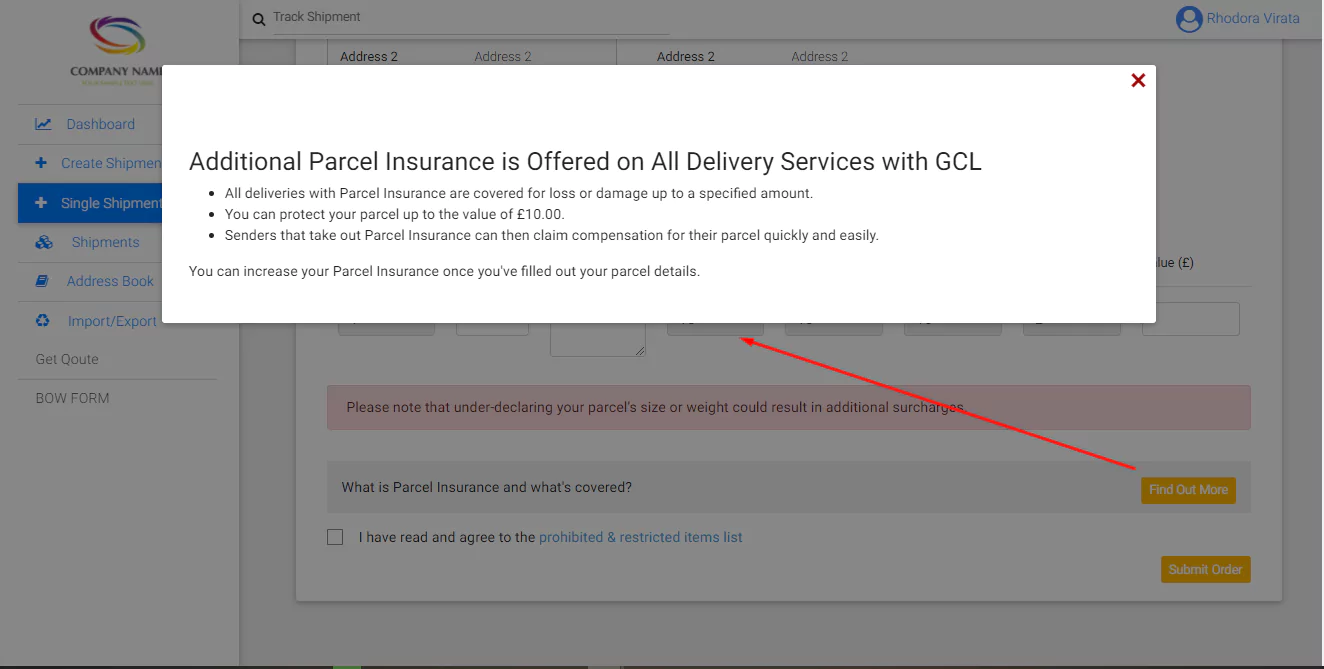Viewport: 1324px width, 669px height.
Task: Submit the order
Action: tap(1205, 569)
